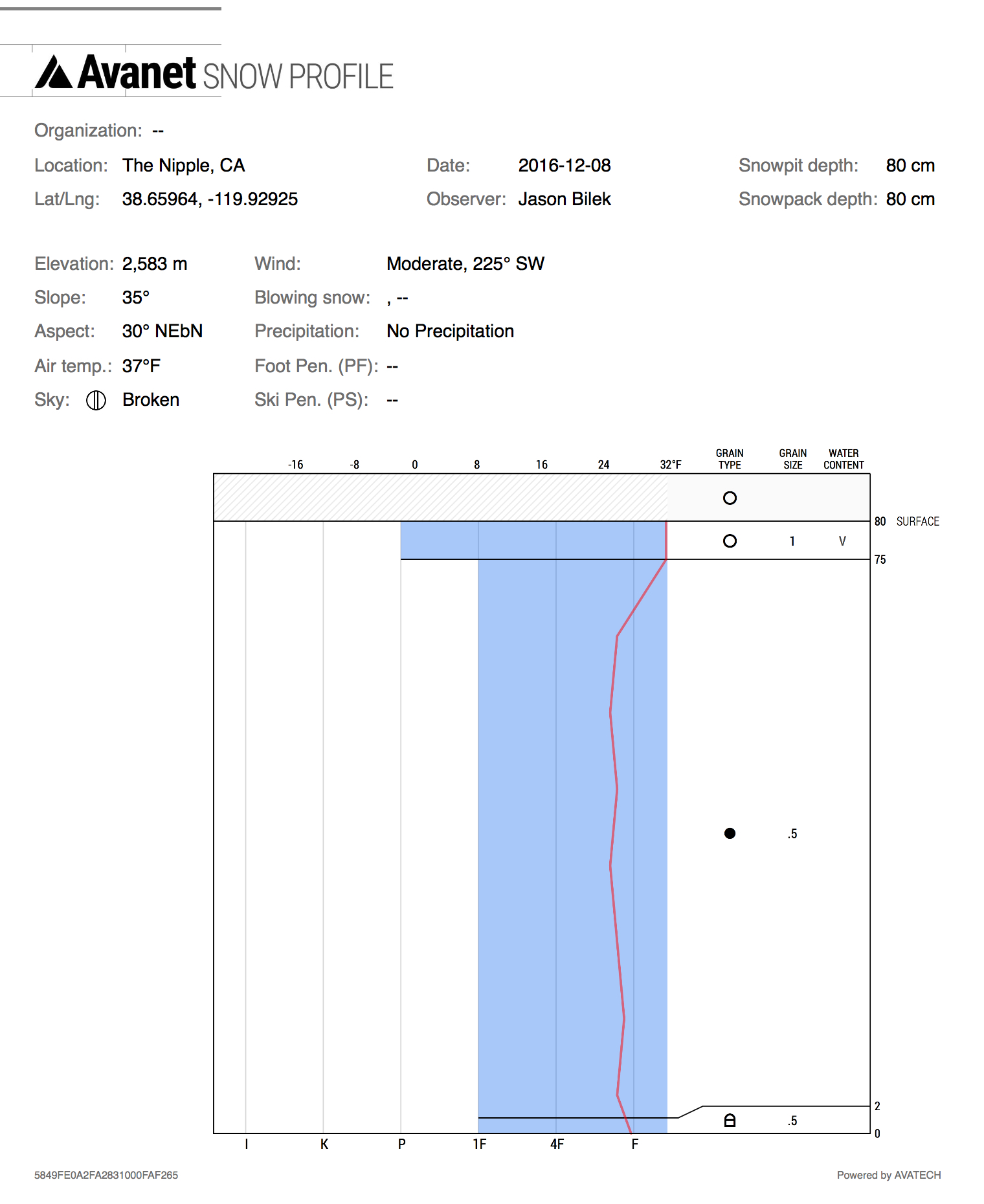Viewport: 984px width, 1204px height.
Task: Click the solid black circle grain type icon
Action: [730, 833]
